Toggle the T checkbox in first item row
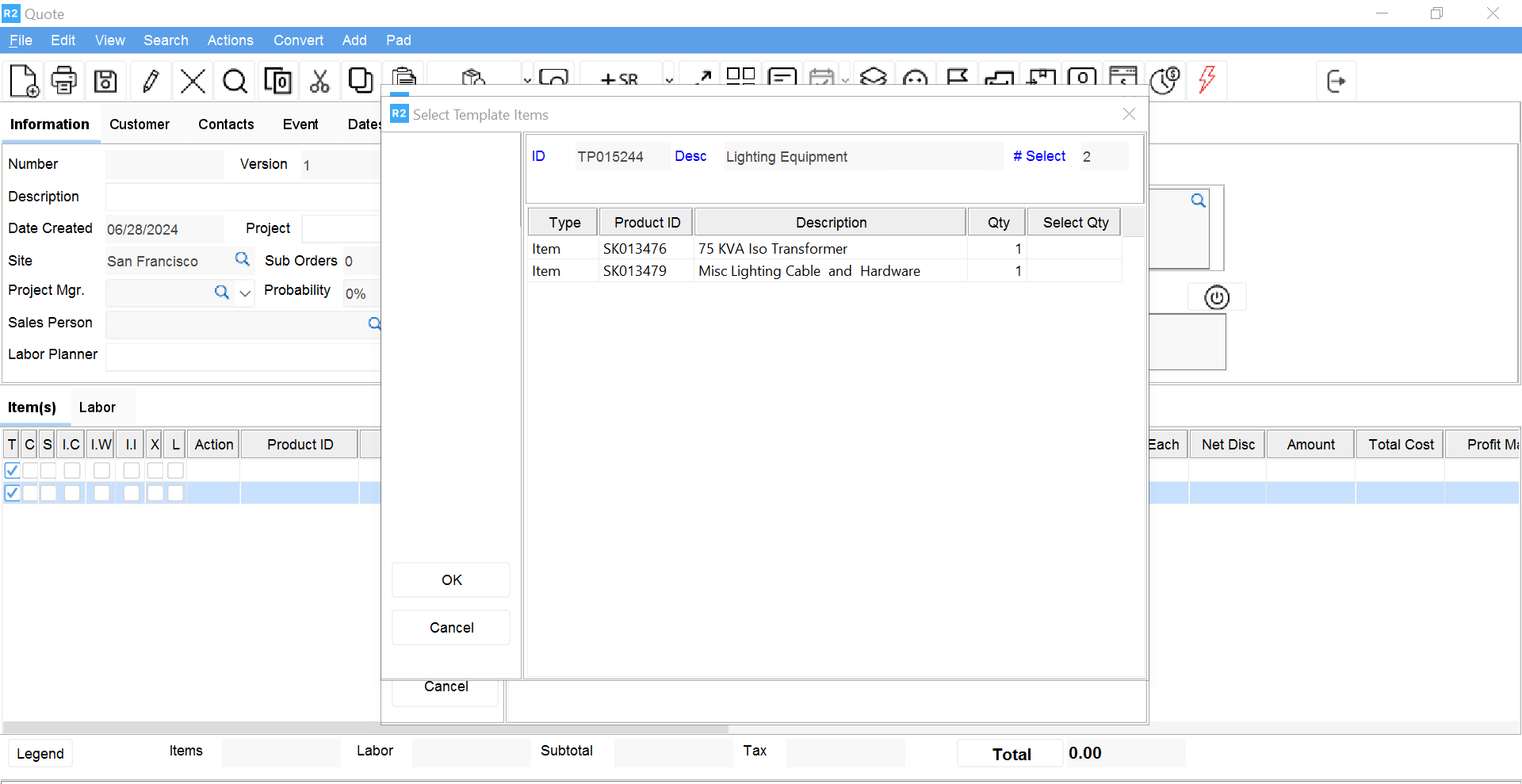Viewport: 1522px width, 784px height. click(x=12, y=471)
